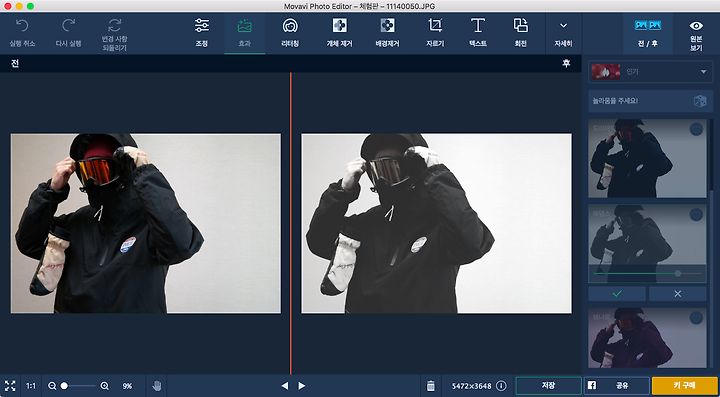This screenshot has height=397, width=720.
Task: Click the grayscale preview in the after pane
Action: click(x=436, y=223)
